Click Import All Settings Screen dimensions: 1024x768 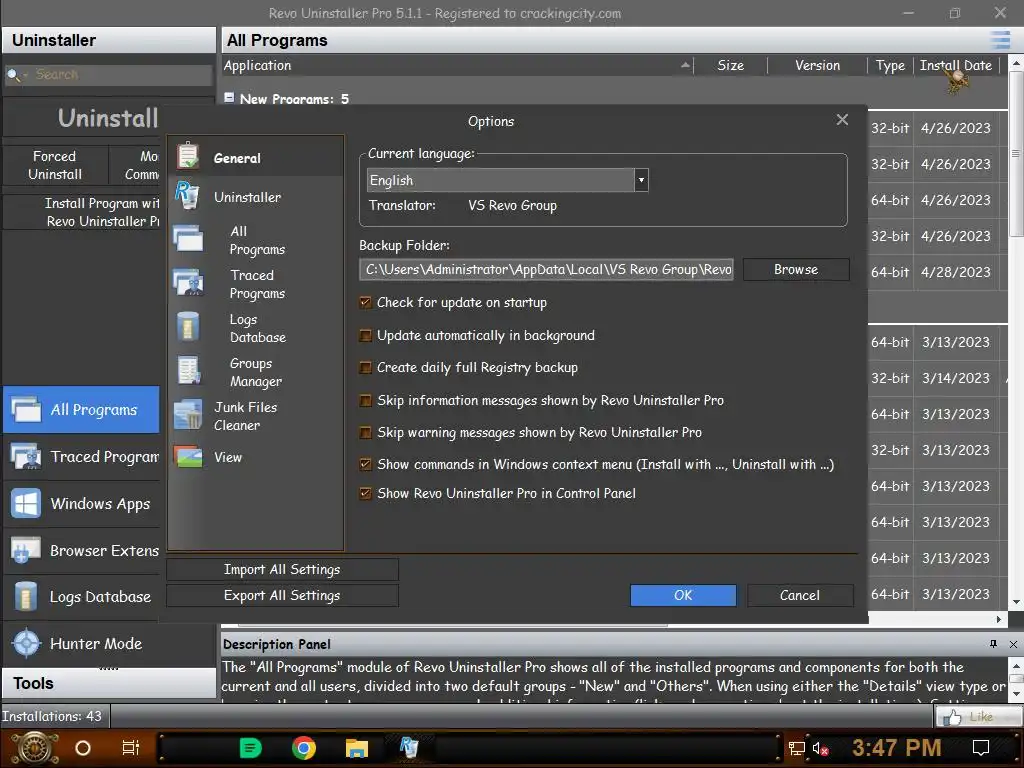(282, 569)
